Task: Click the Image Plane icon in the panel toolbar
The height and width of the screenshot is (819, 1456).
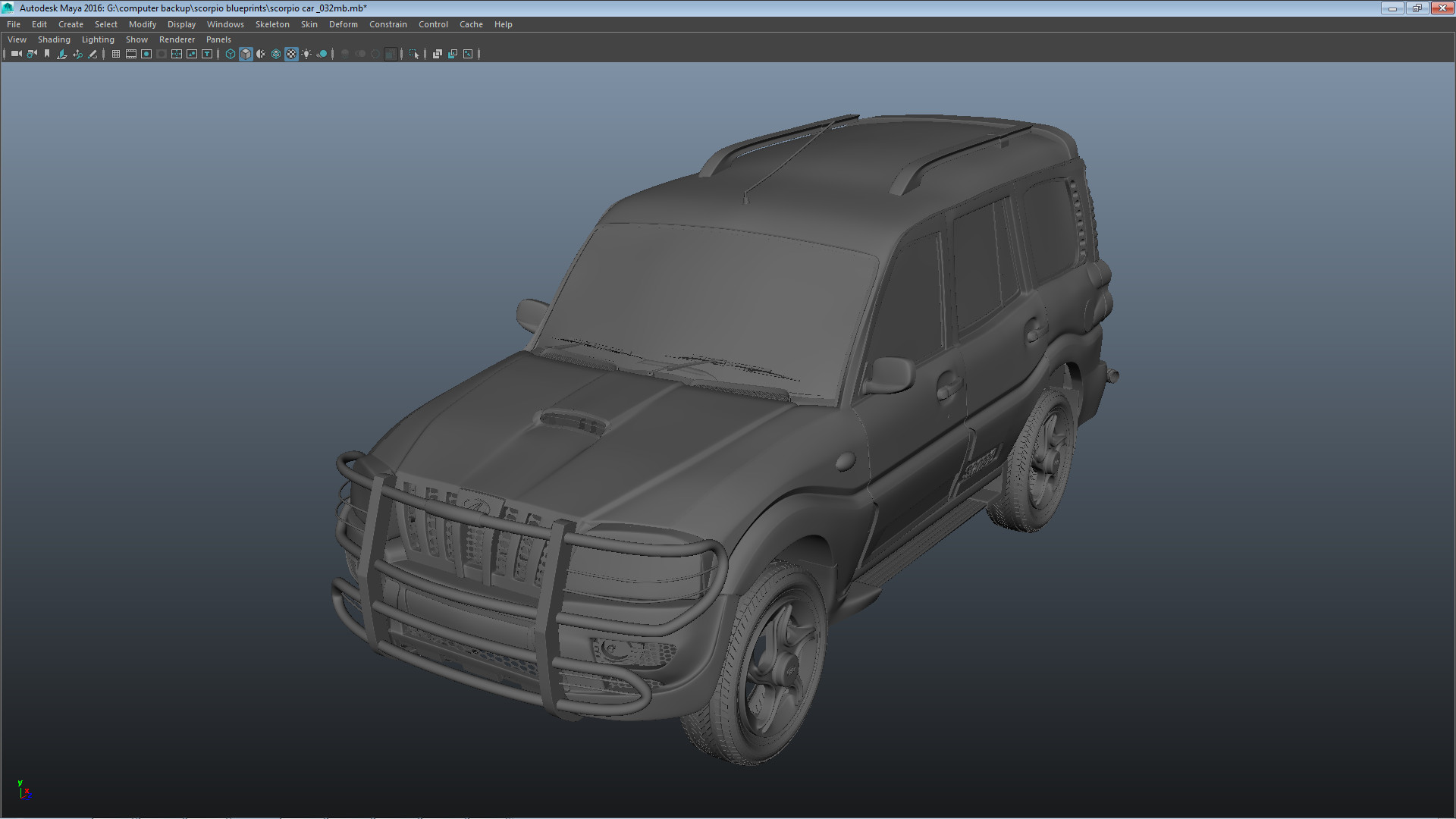Action: coord(61,54)
